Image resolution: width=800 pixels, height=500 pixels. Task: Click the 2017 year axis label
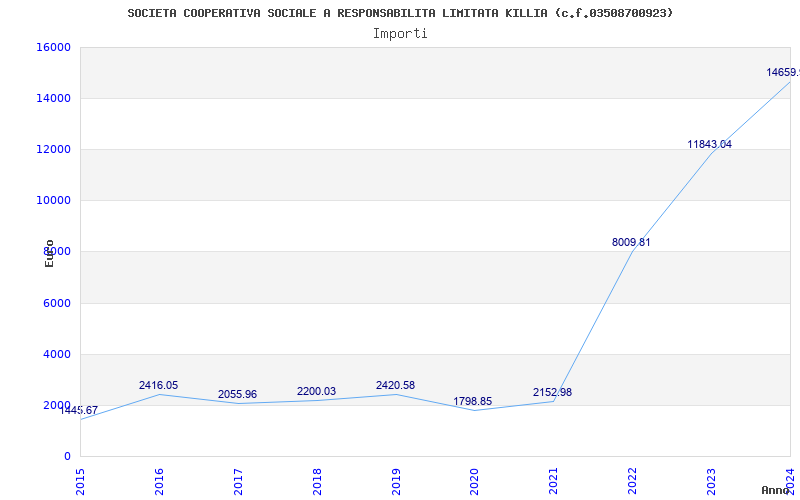[x=237, y=482]
